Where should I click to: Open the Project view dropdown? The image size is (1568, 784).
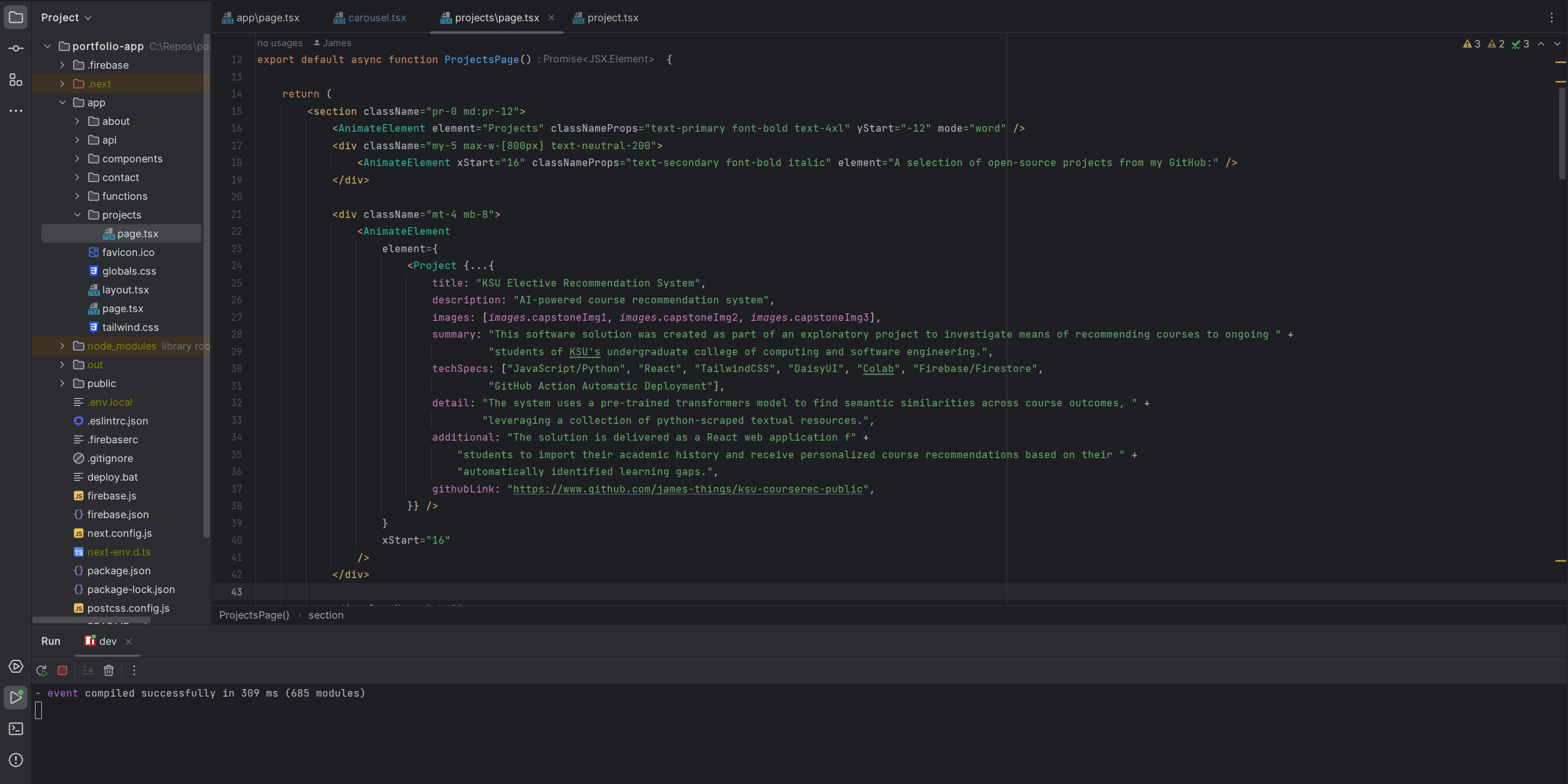click(66, 17)
